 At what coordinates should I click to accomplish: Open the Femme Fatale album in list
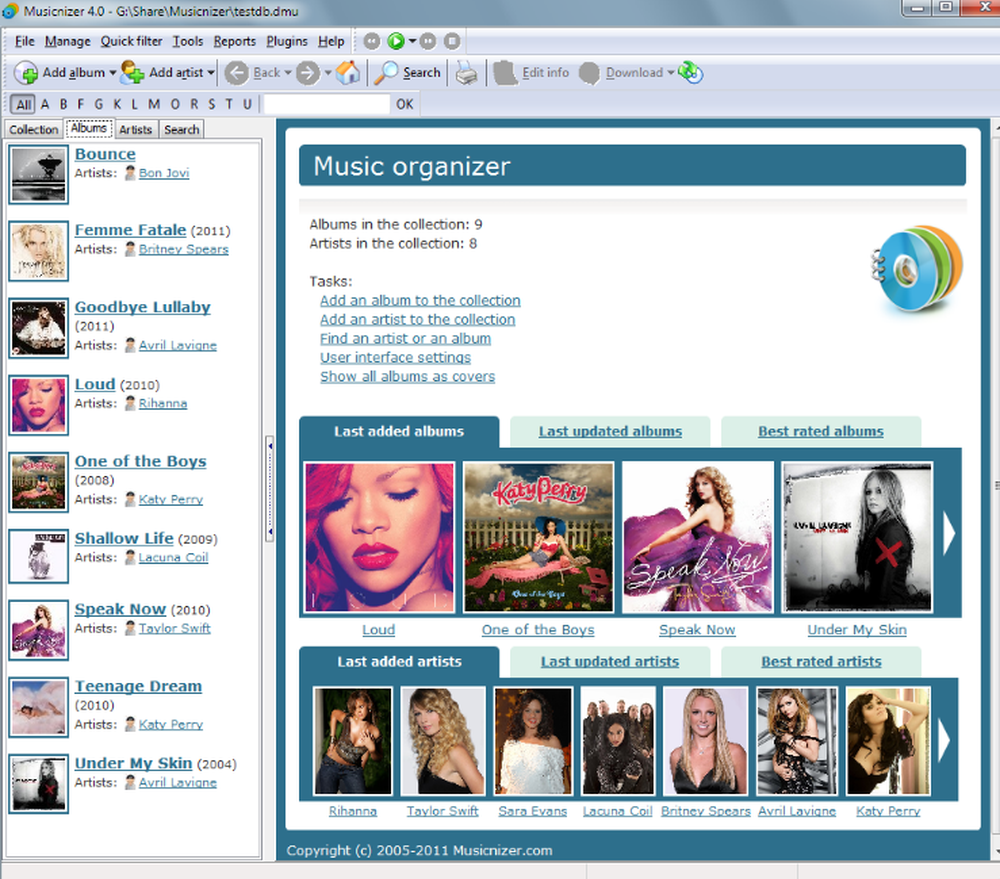click(x=130, y=230)
